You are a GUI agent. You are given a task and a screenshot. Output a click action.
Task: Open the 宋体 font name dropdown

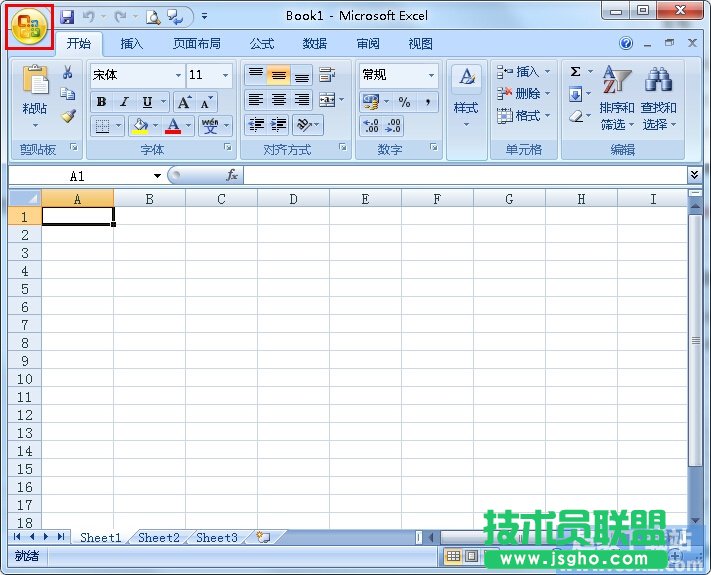[178, 75]
